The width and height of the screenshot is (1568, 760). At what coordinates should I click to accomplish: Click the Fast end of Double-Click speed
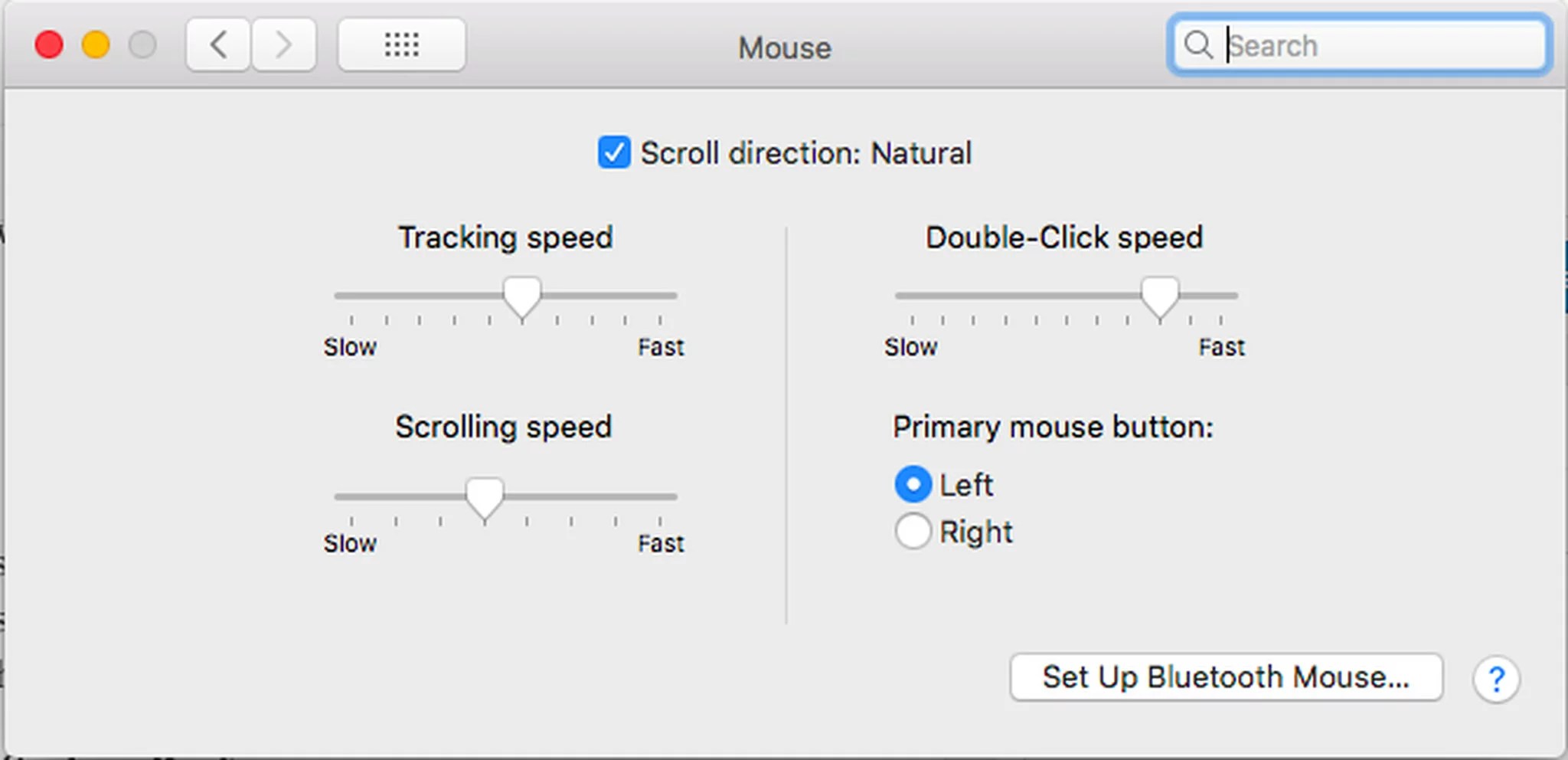[x=1220, y=346]
